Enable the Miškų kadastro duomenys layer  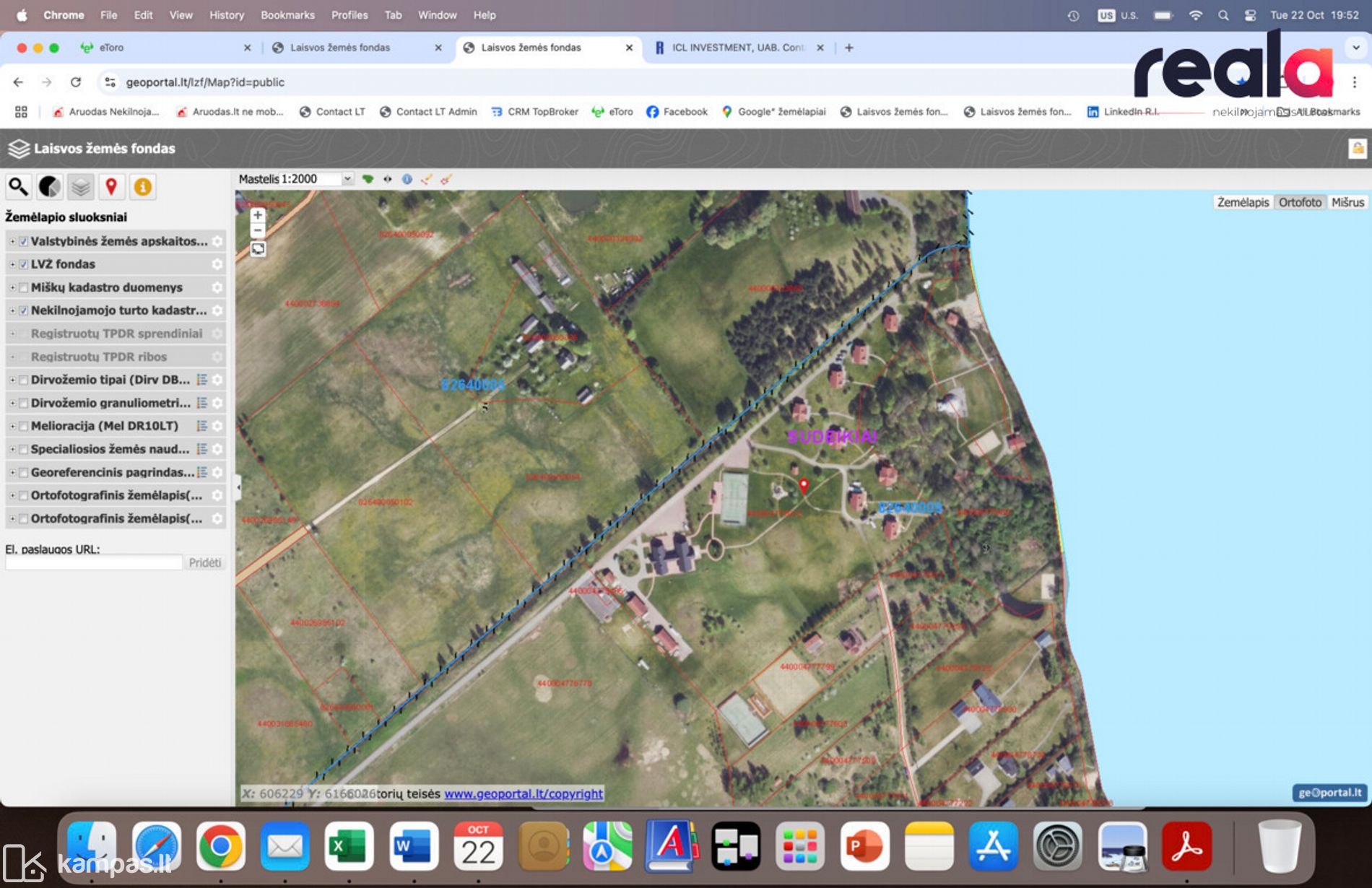pos(24,287)
